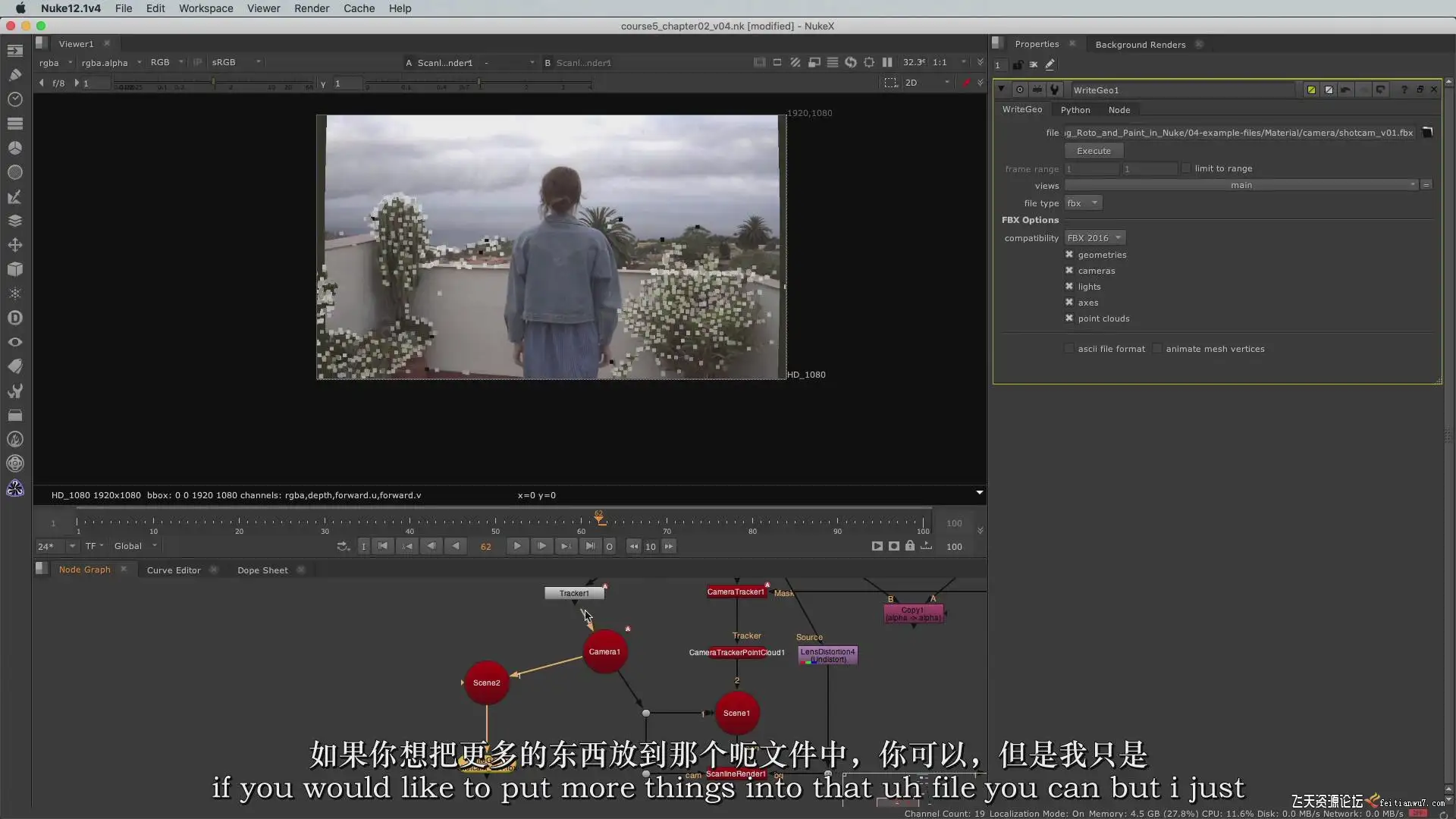The width and height of the screenshot is (1456, 819).
Task: Click the Views eye icon in toolbar
Action: [x=14, y=342]
